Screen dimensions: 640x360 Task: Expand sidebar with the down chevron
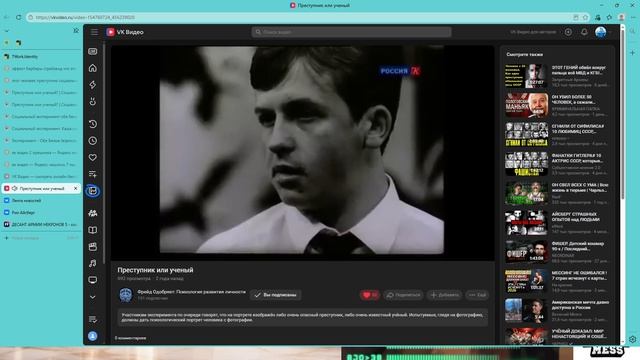click(93, 297)
